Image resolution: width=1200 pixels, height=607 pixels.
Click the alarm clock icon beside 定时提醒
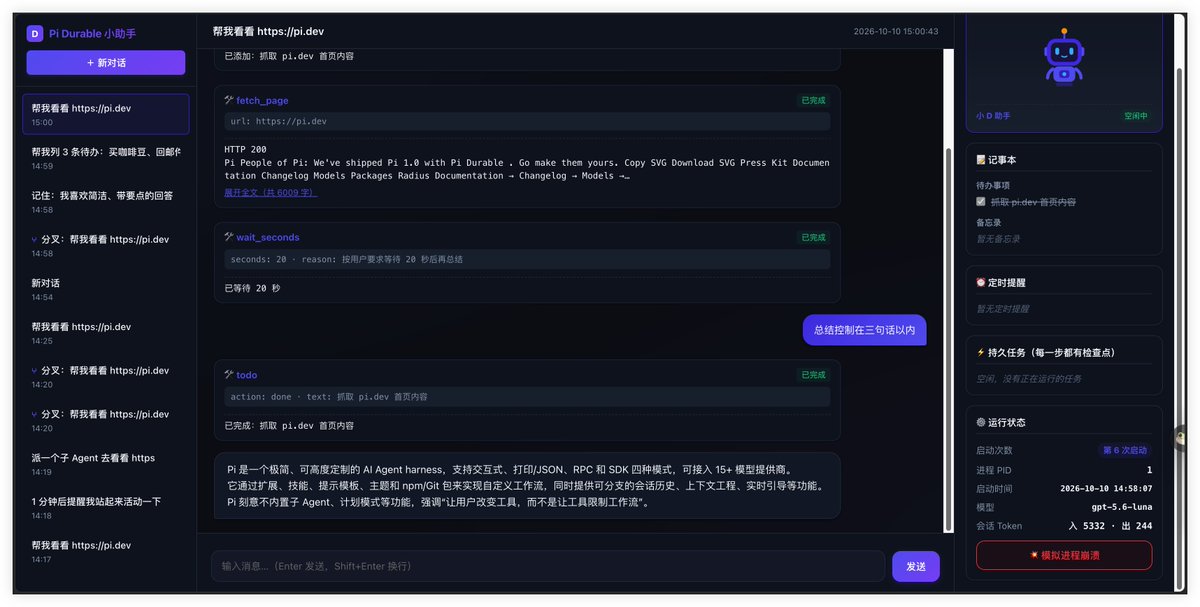(x=981, y=283)
